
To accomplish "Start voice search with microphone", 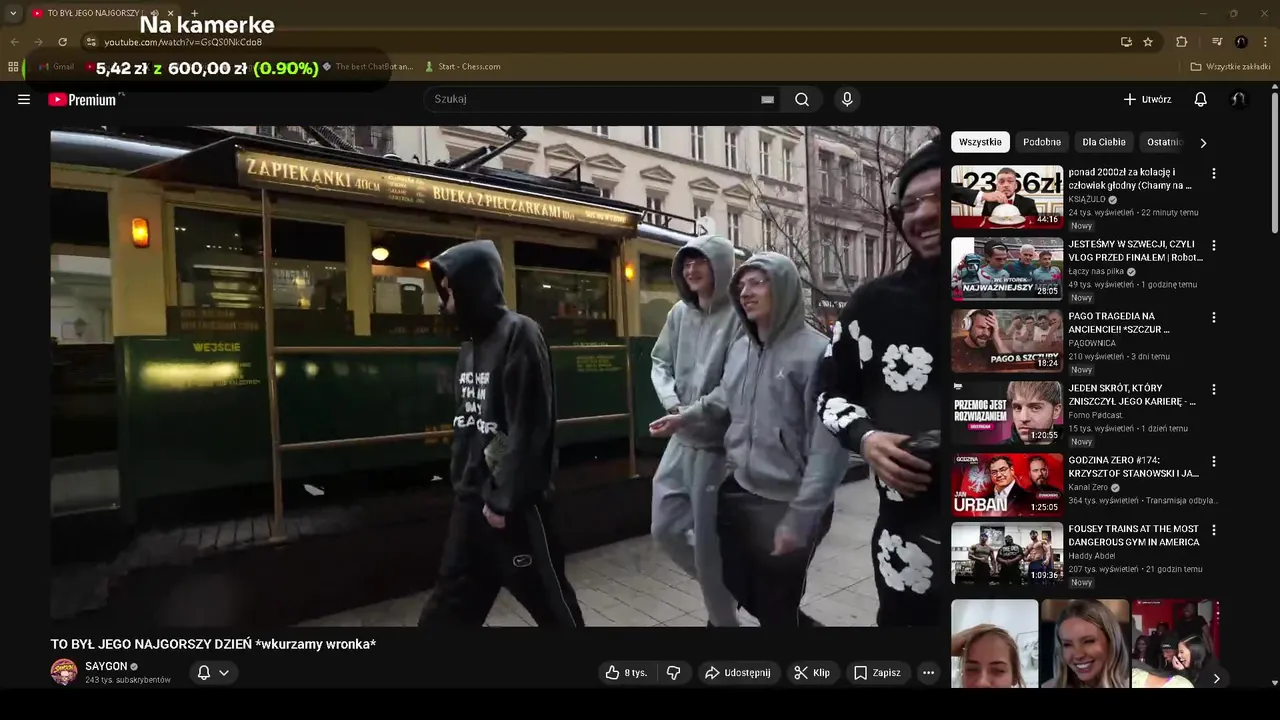I will pos(847,99).
